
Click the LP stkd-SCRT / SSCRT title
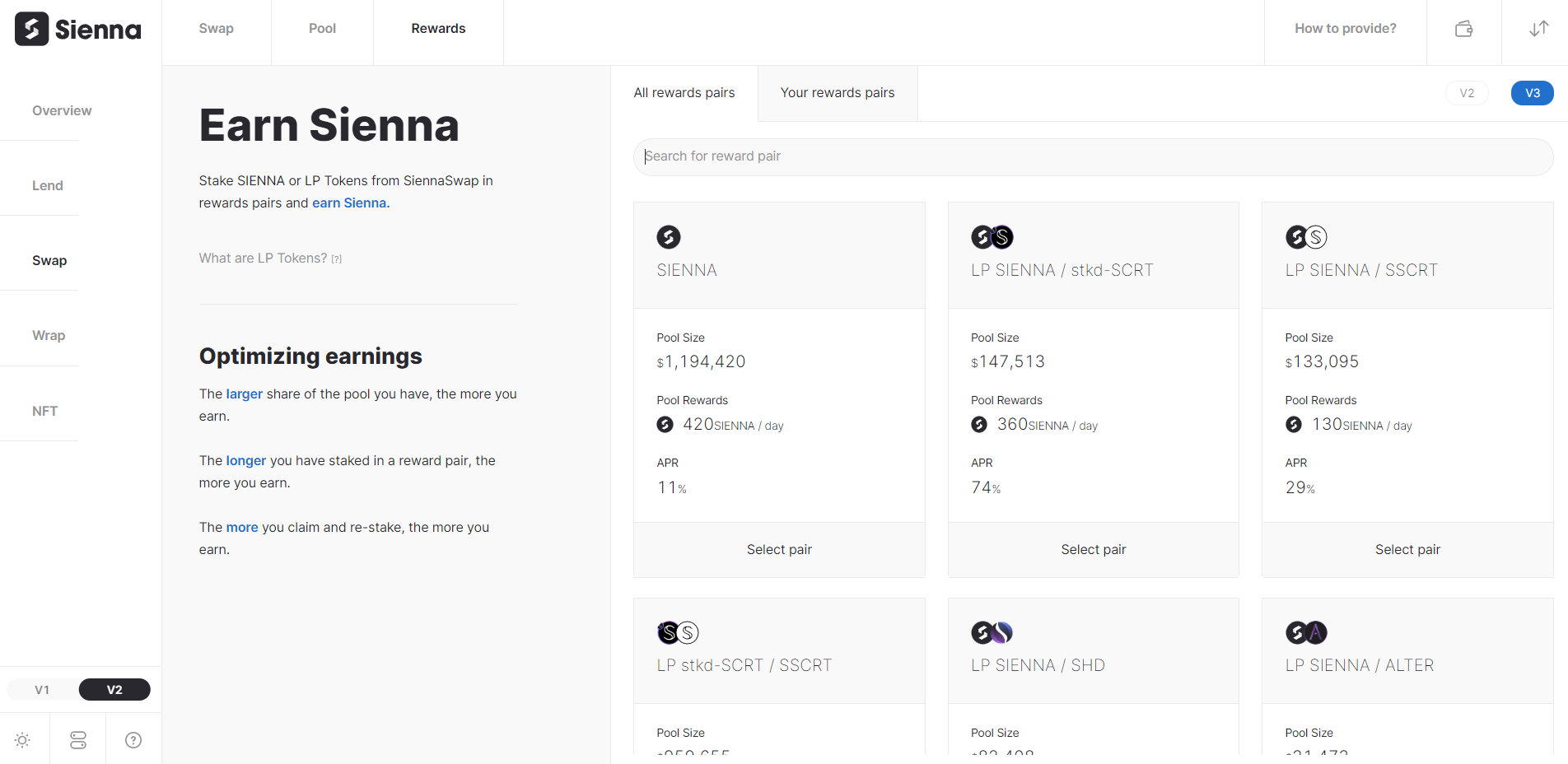pos(744,665)
